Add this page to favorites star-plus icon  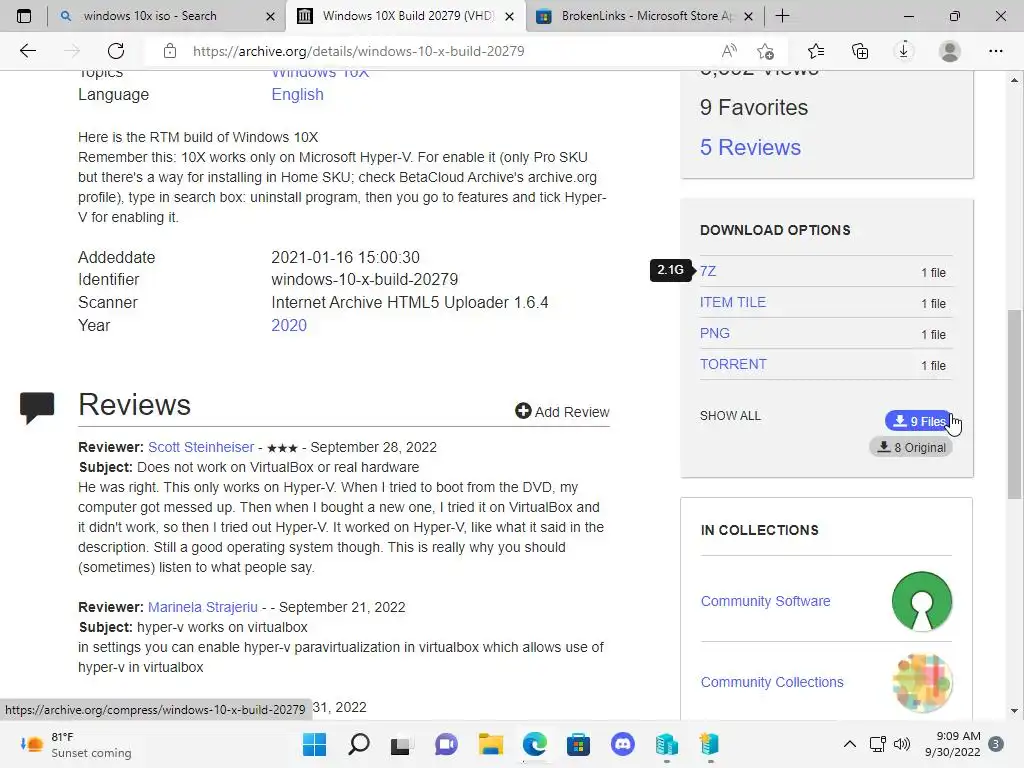(765, 51)
